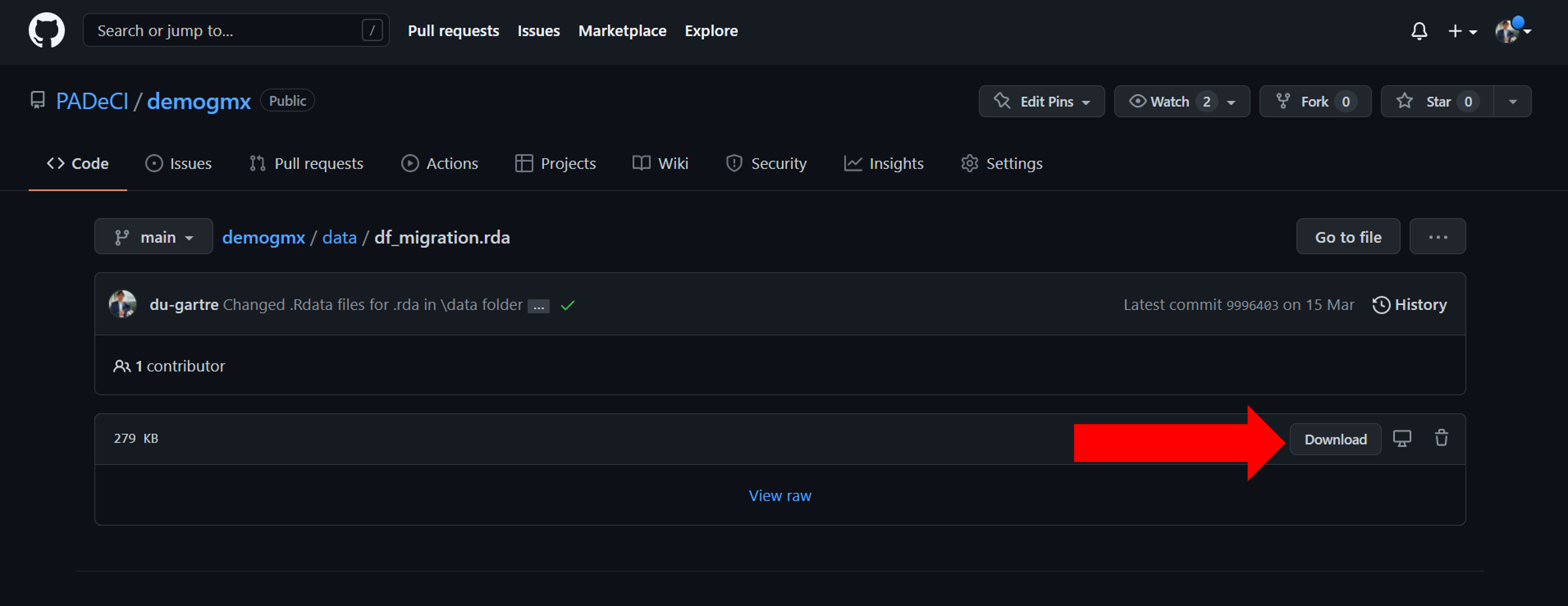Viewport: 1568px width, 606px height.
Task: Open the create new plus menu
Action: (x=1461, y=31)
